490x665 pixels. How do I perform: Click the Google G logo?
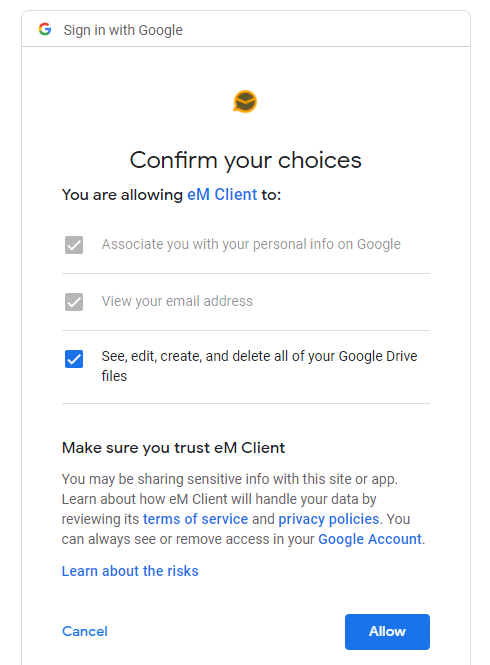[x=45, y=29]
